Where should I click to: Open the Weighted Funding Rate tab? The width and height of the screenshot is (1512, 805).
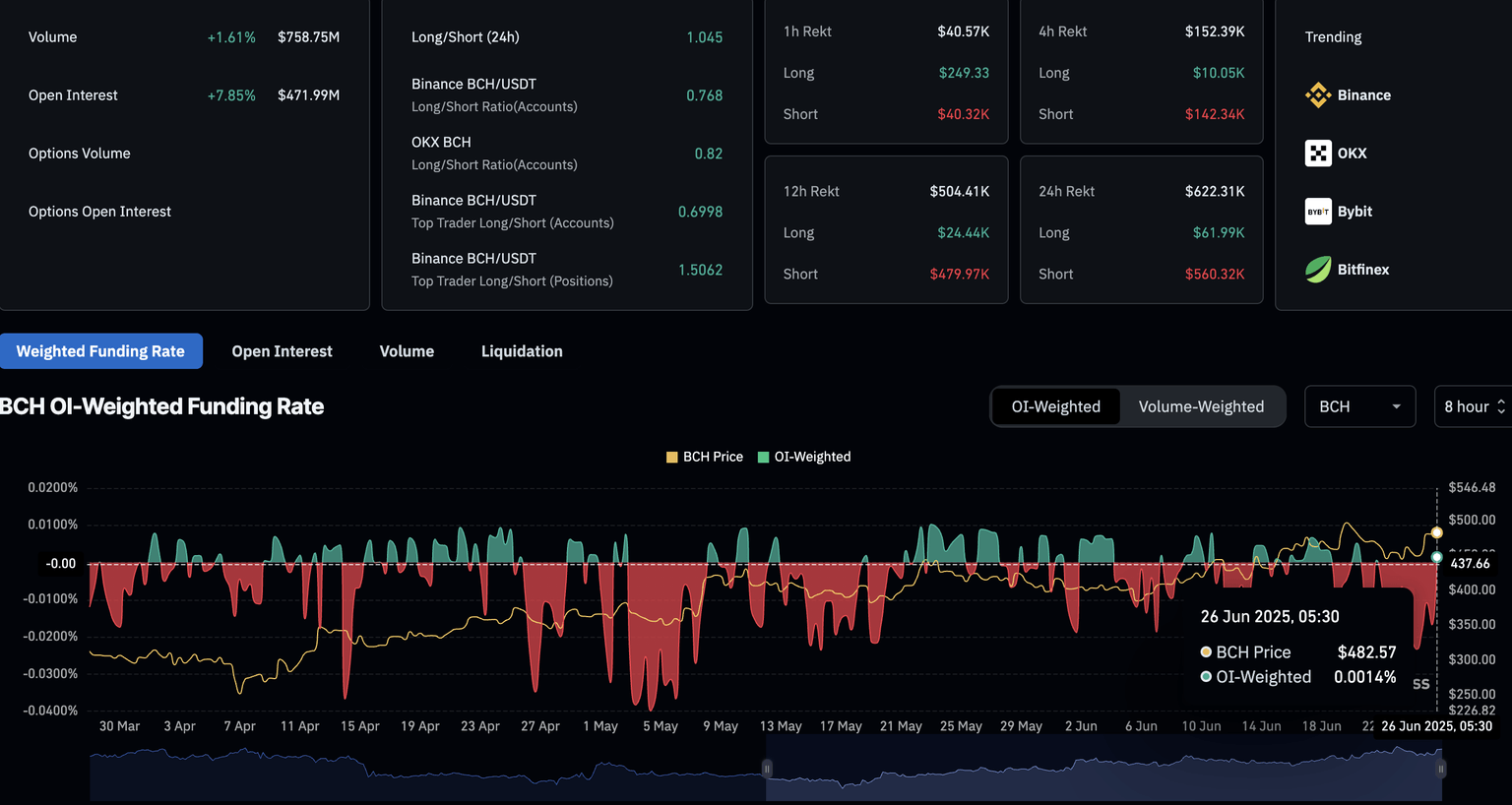tap(100, 351)
